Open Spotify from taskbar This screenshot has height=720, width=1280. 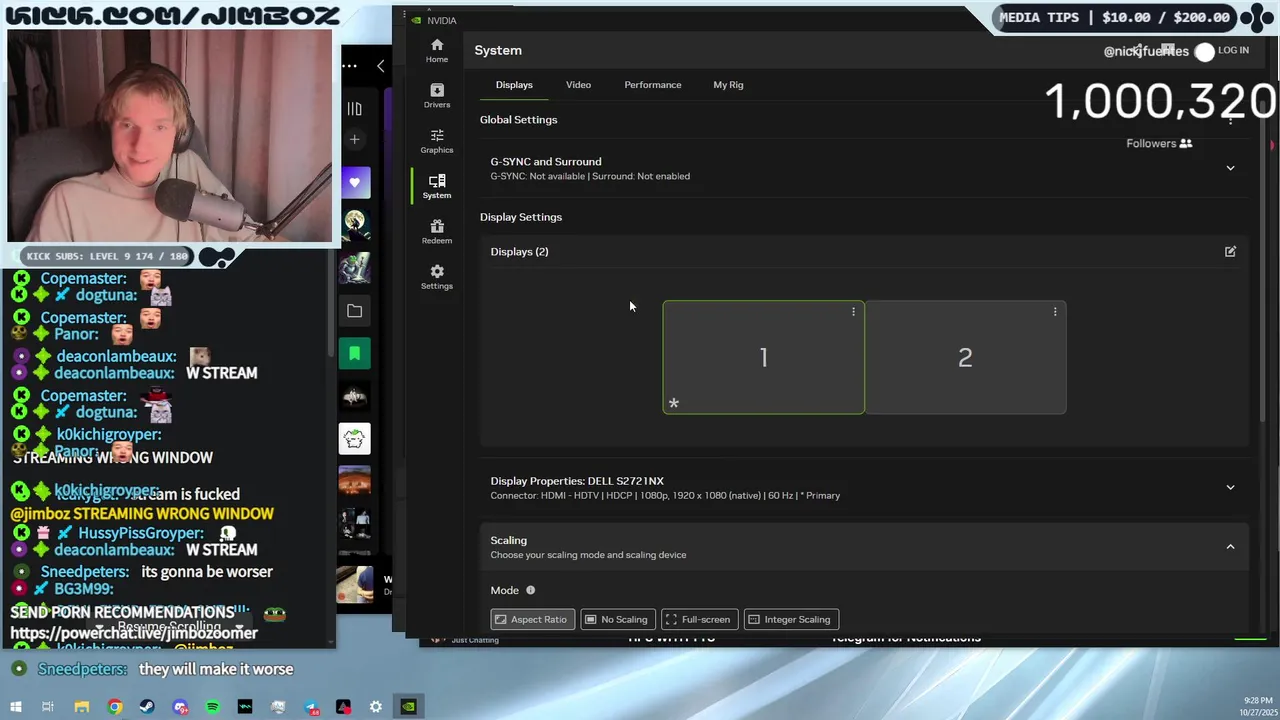tap(212, 707)
